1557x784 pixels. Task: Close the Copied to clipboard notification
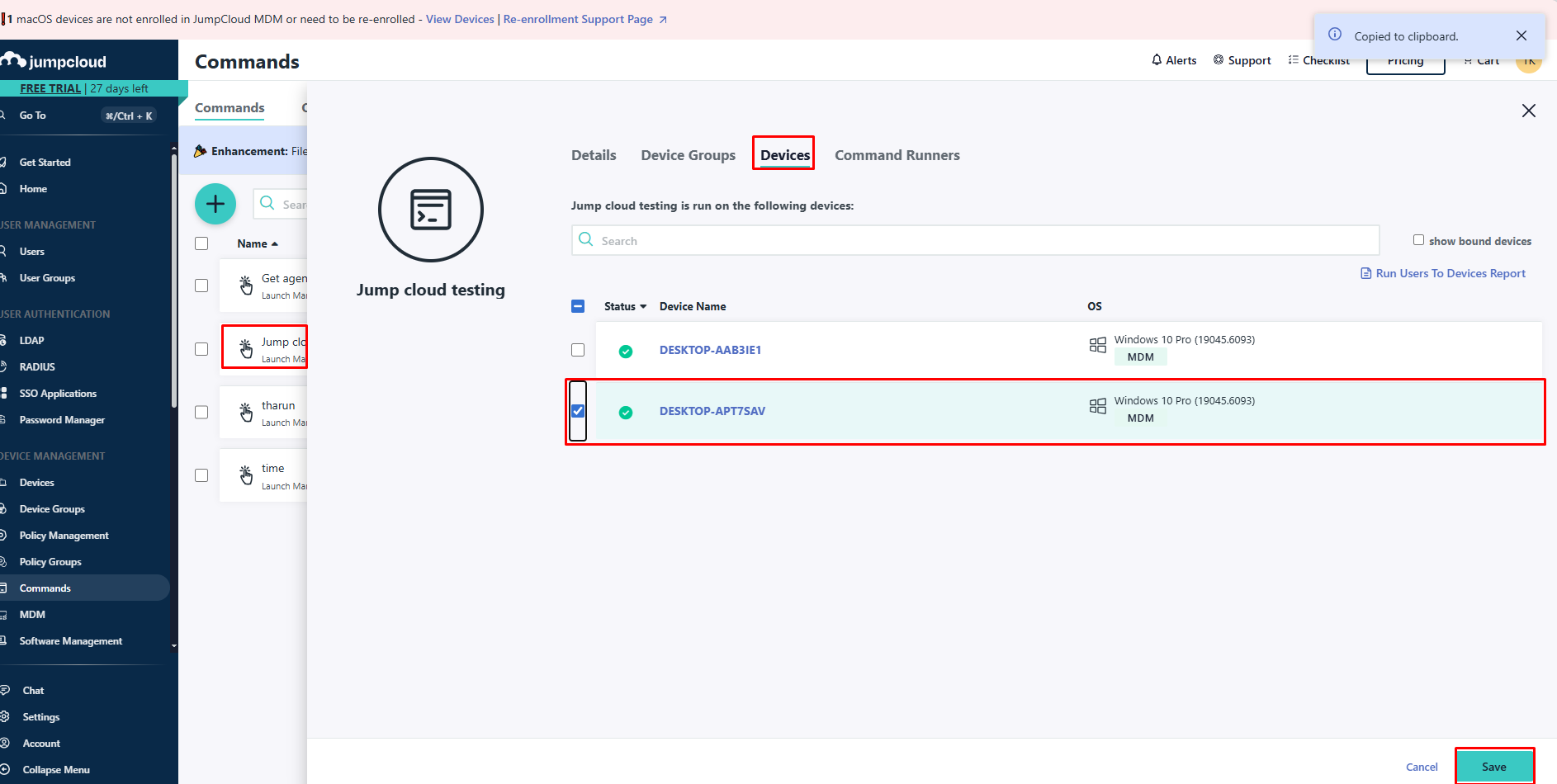click(x=1522, y=35)
